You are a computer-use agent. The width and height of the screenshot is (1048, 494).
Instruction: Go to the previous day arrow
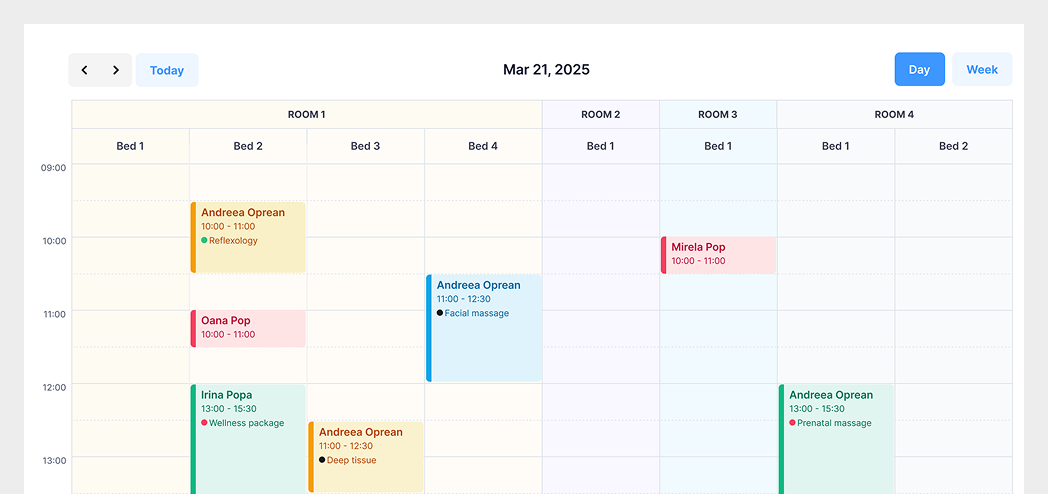(84, 70)
